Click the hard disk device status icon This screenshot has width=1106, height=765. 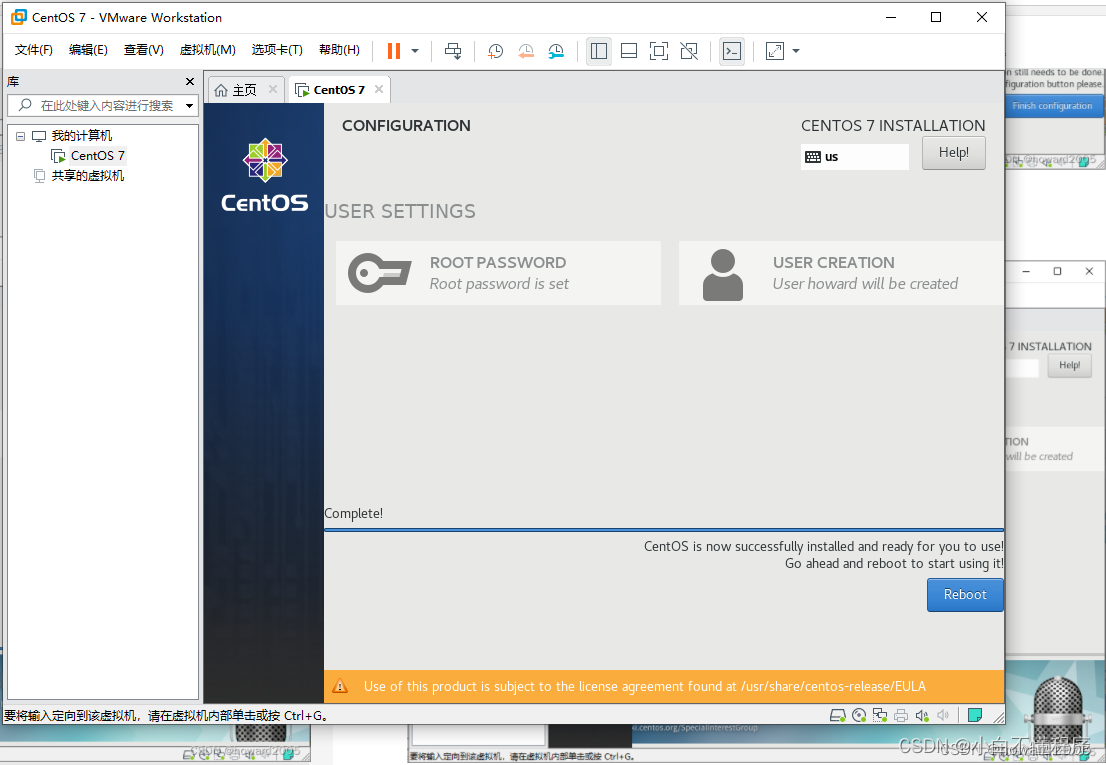point(837,716)
